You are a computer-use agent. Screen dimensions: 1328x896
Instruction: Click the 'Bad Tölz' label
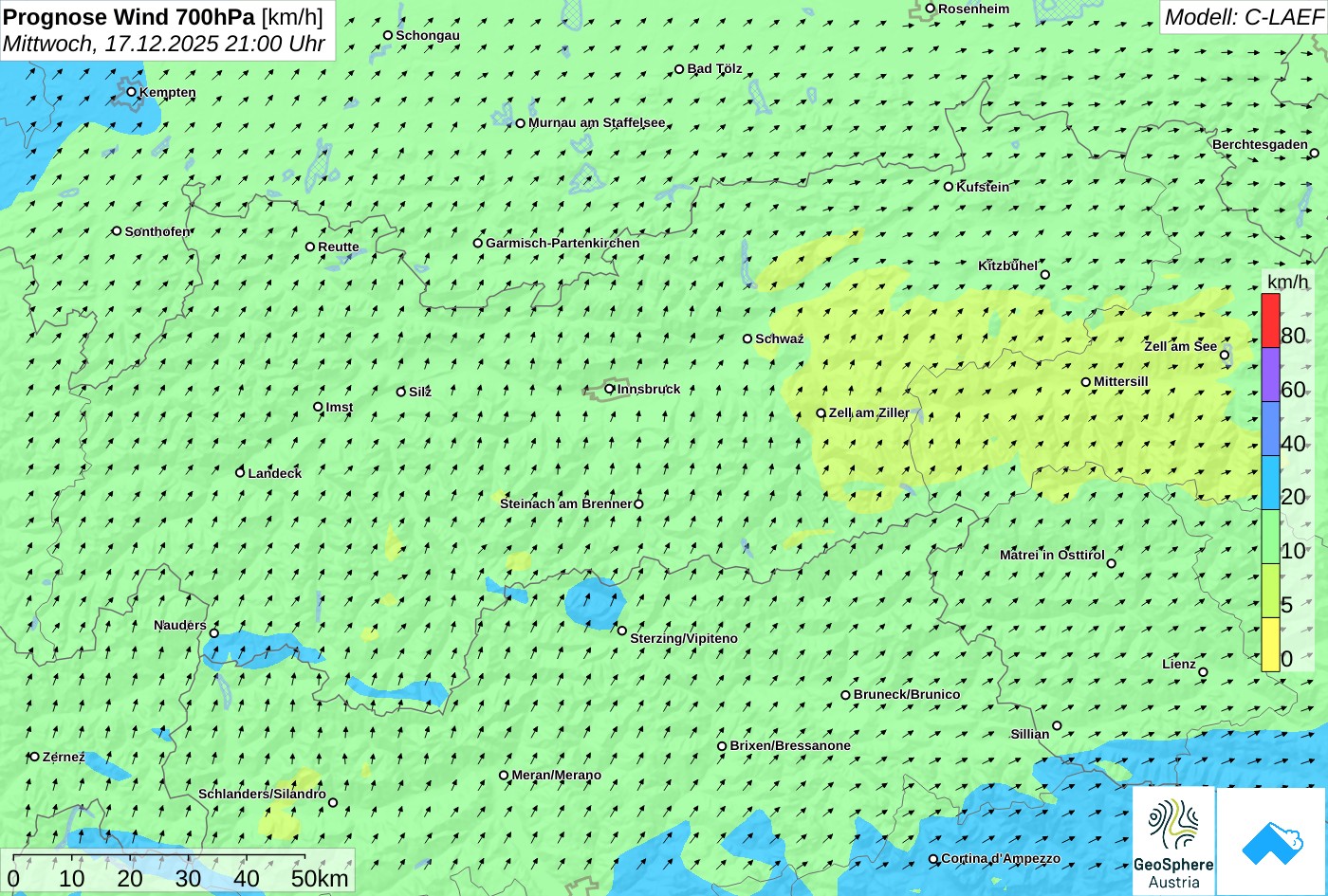pos(715,69)
